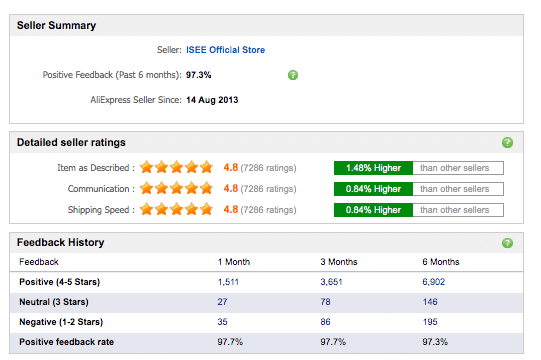
Task: Click Shipping Speed's 0.84% Higher comparison bar
Action: [x=419, y=210]
